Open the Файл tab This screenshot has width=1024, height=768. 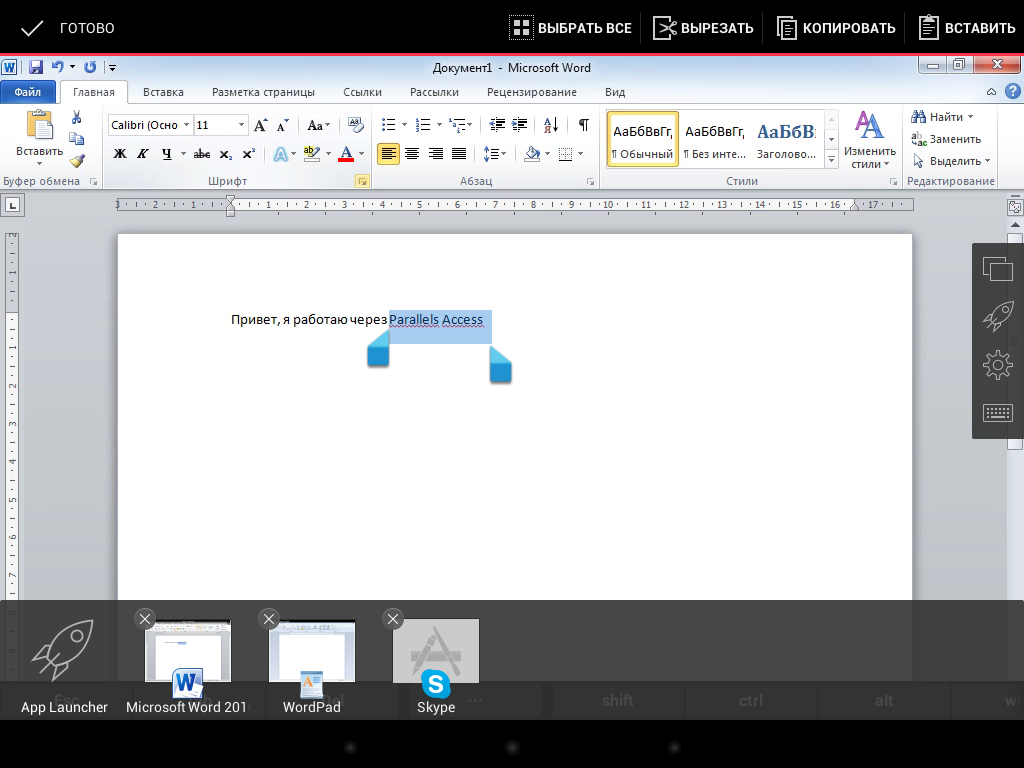(27, 92)
